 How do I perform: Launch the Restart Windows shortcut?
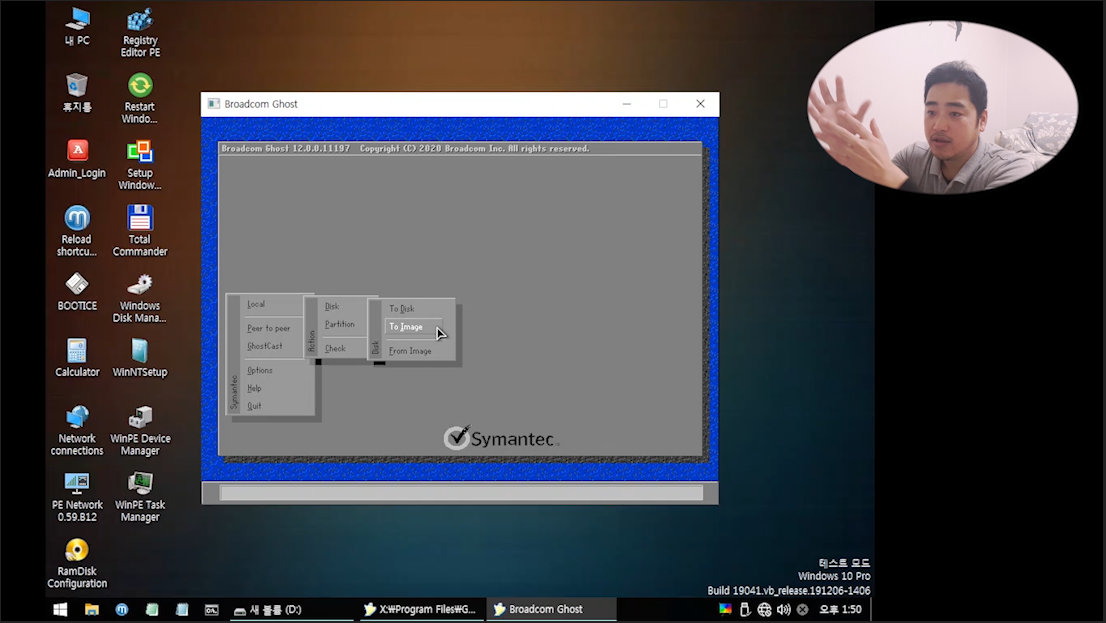[140, 99]
